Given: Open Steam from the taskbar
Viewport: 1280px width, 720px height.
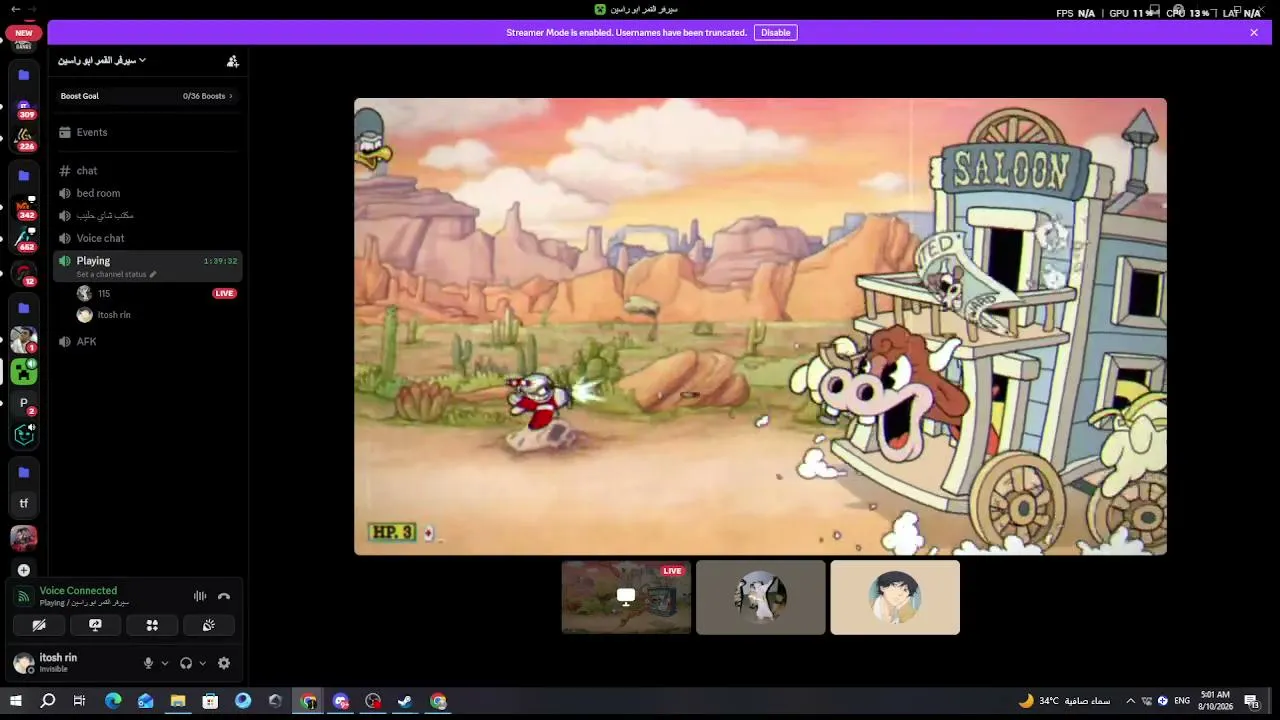Looking at the screenshot, I should coord(405,701).
